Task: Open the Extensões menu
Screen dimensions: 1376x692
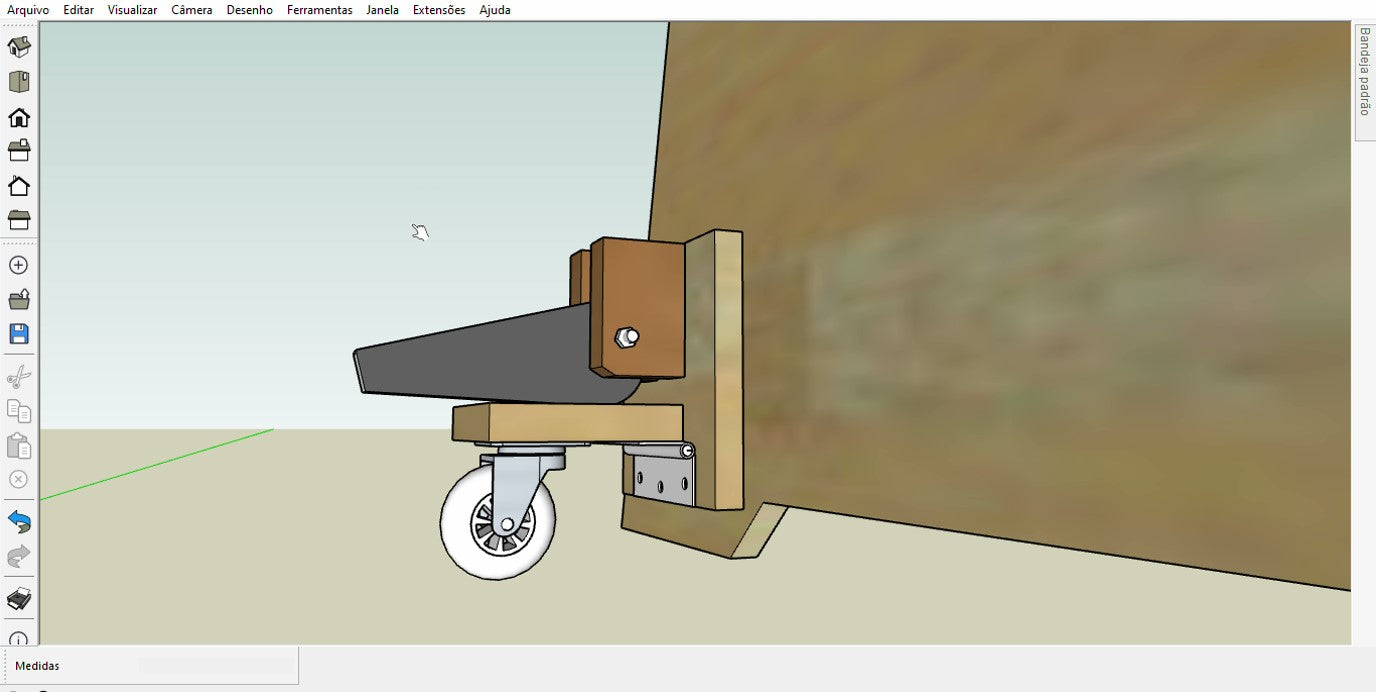Action: pyautogui.click(x=439, y=10)
